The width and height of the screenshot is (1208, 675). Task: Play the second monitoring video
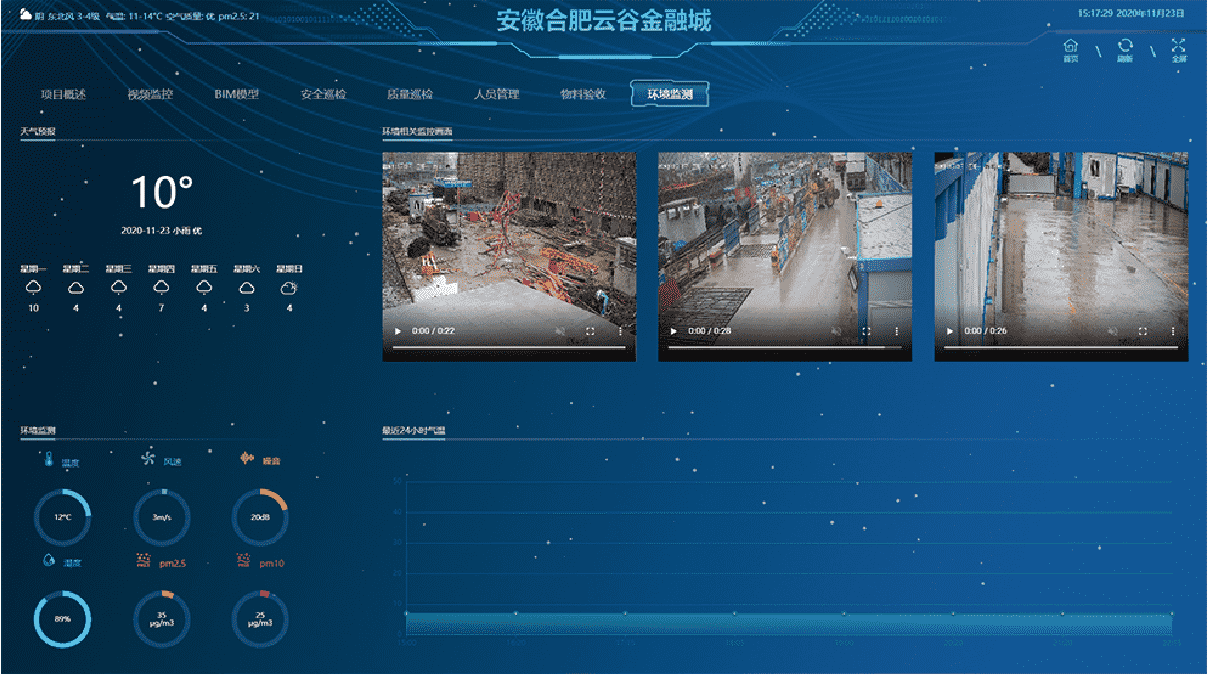pos(673,331)
